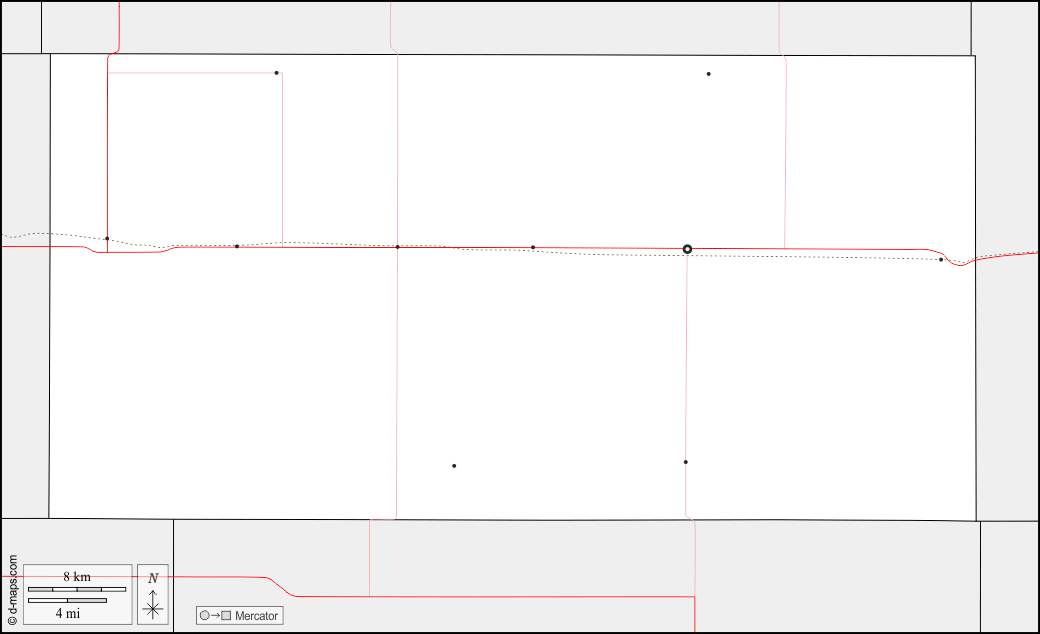
Task: Click the town dot on the western bright red vertical road
Action: click(107, 239)
